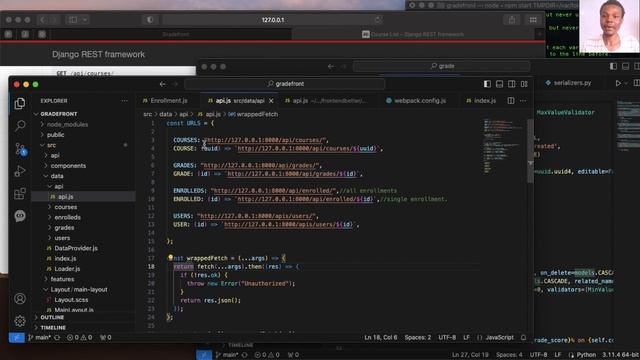Viewport: 640px width, 360px height.
Task: Collapse the GRADEFRONT root folder
Action: tap(59, 114)
